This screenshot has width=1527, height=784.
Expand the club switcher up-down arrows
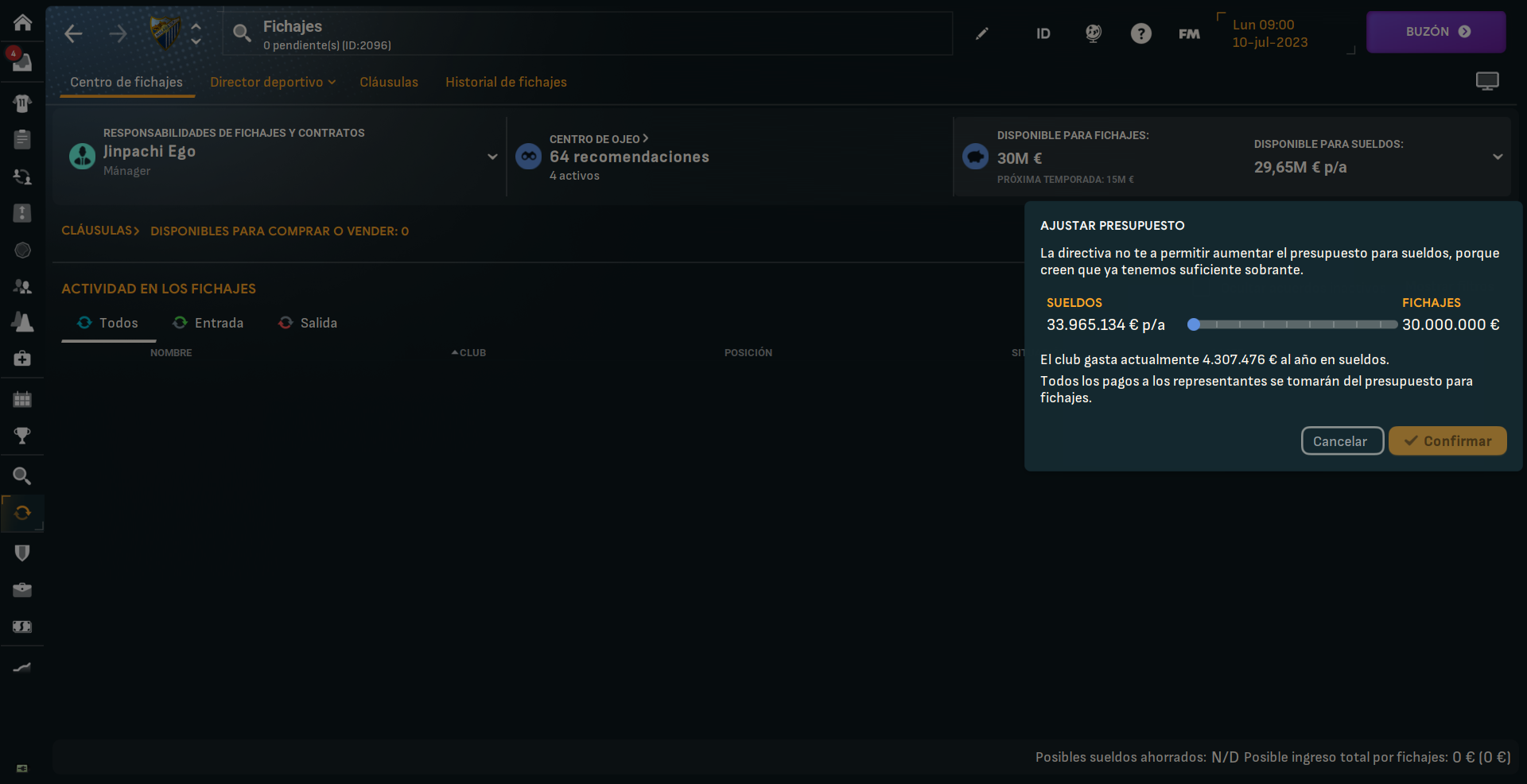tap(196, 33)
